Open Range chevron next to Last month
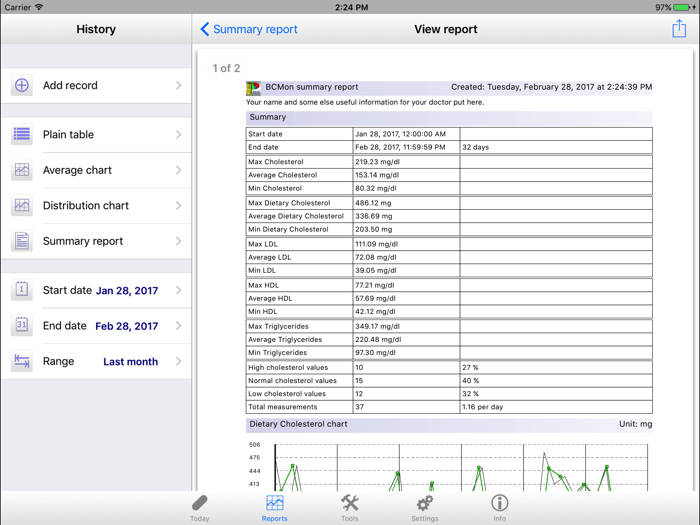This screenshot has width=700, height=525. [179, 362]
